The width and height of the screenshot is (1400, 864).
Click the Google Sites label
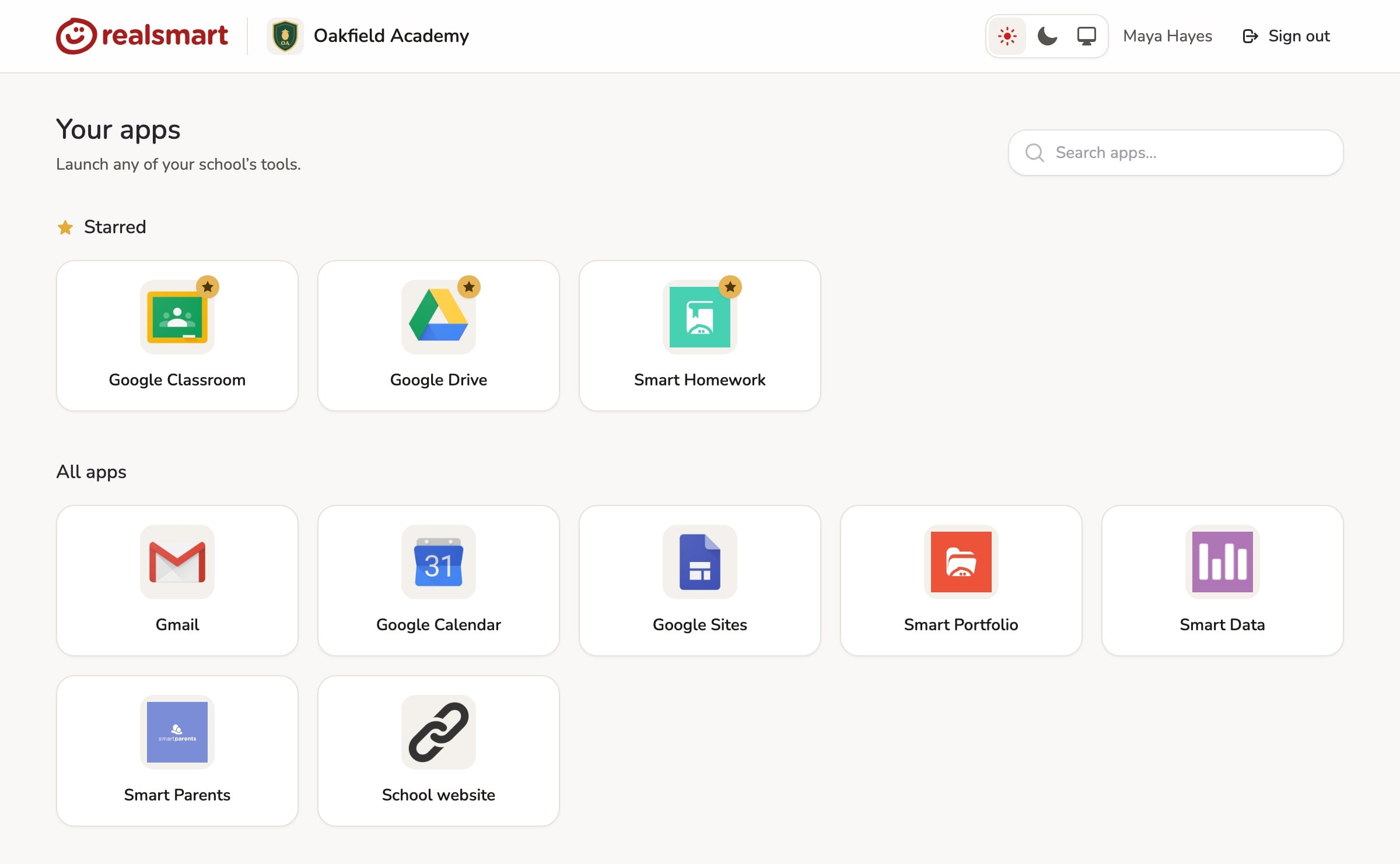click(700, 625)
